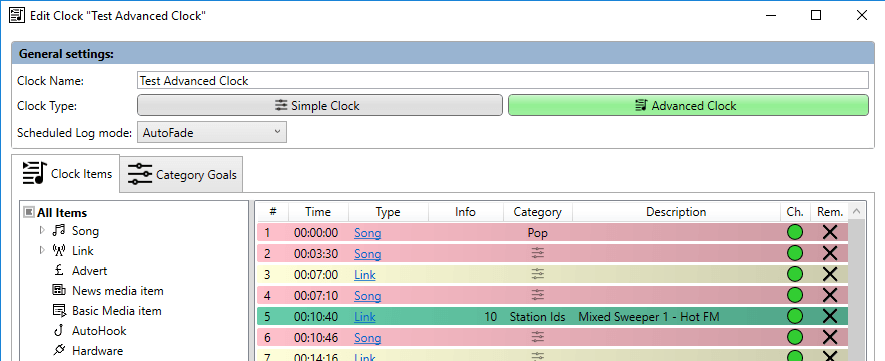Click the Pop category cell in row 1
Image resolution: width=885 pixels, height=361 pixels.
[x=537, y=233]
